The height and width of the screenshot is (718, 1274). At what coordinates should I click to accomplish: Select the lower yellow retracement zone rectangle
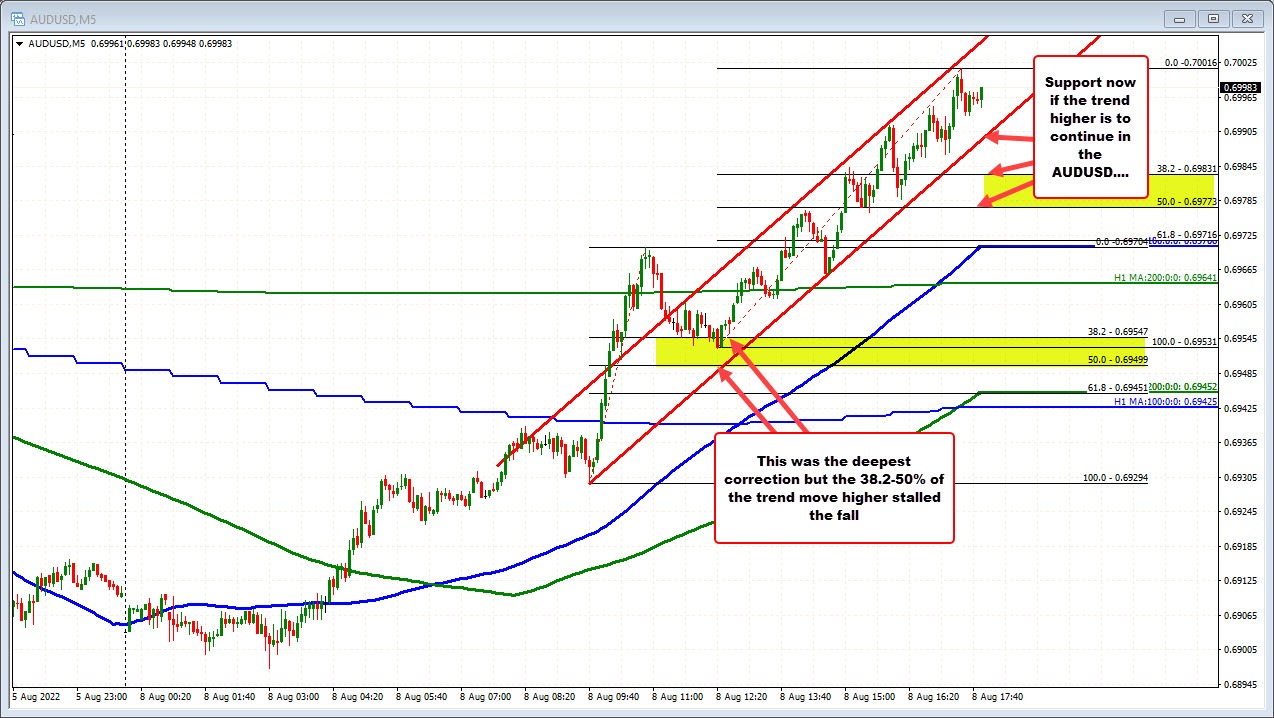[x=900, y=351]
